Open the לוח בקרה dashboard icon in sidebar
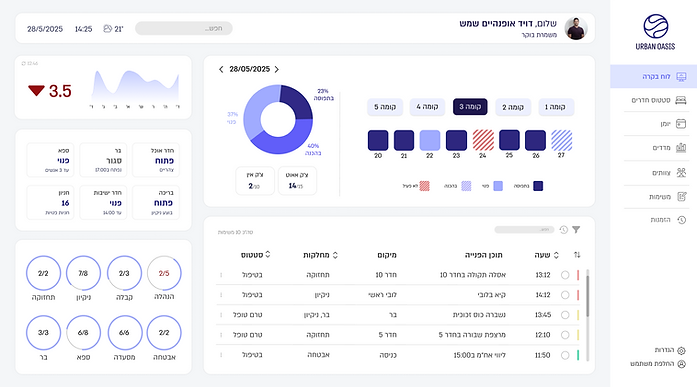The width and height of the screenshot is (697, 387). pyautogui.click(x=681, y=77)
